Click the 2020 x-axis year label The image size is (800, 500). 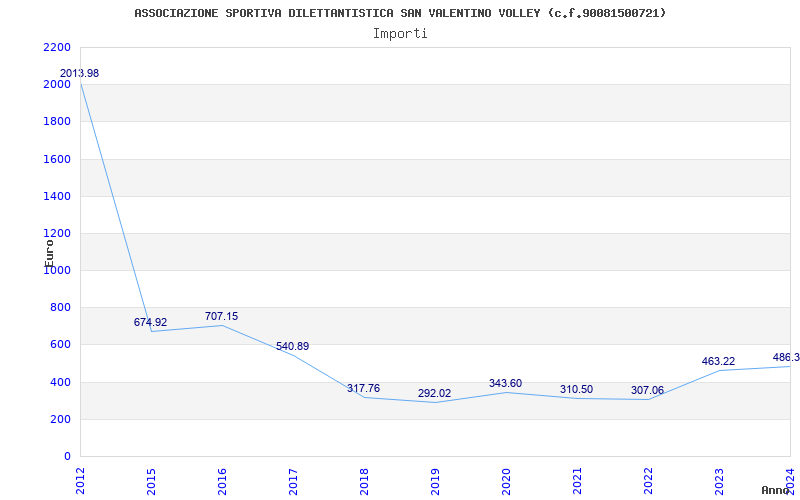coord(506,481)
